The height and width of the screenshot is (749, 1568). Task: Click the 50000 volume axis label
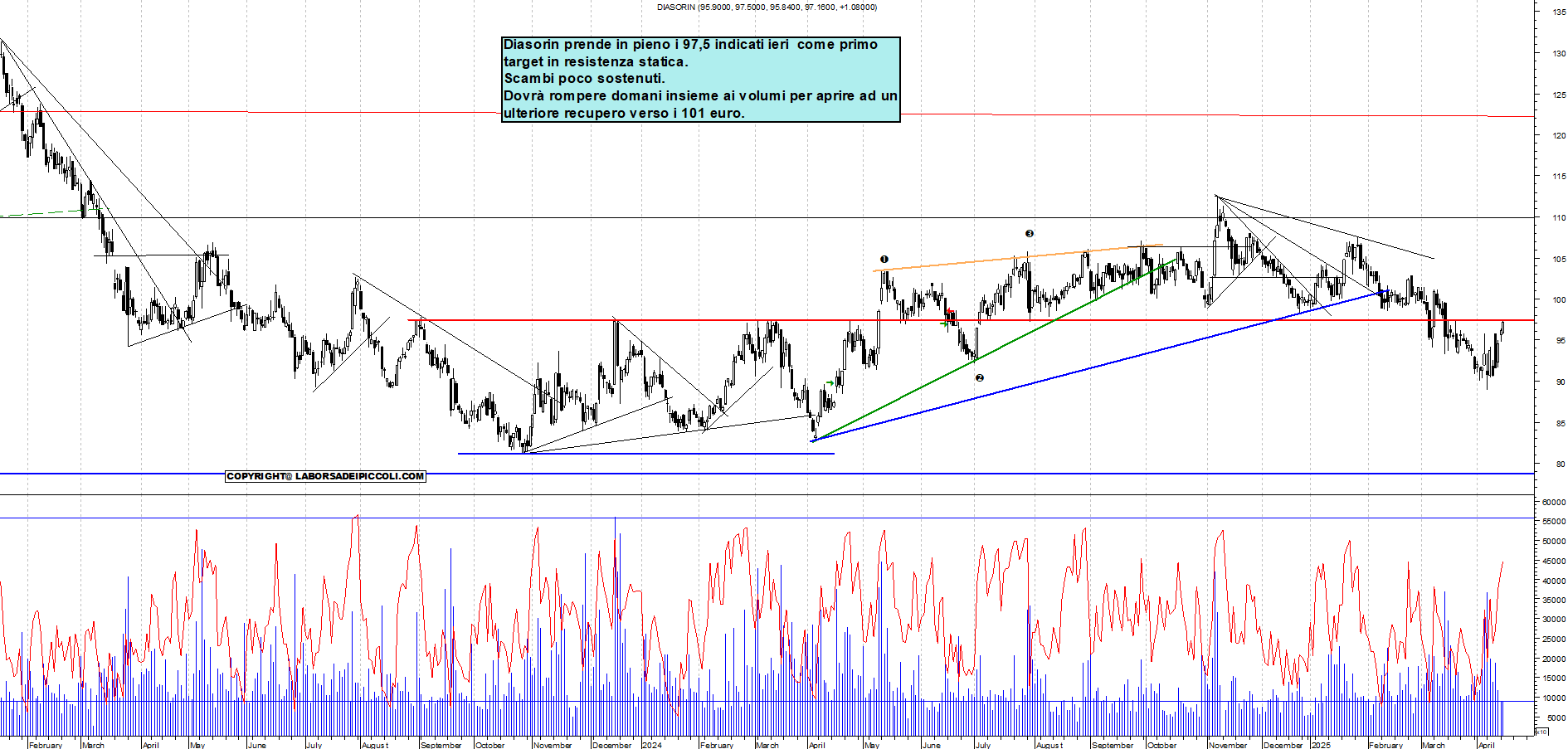(x=1554, y=542)
